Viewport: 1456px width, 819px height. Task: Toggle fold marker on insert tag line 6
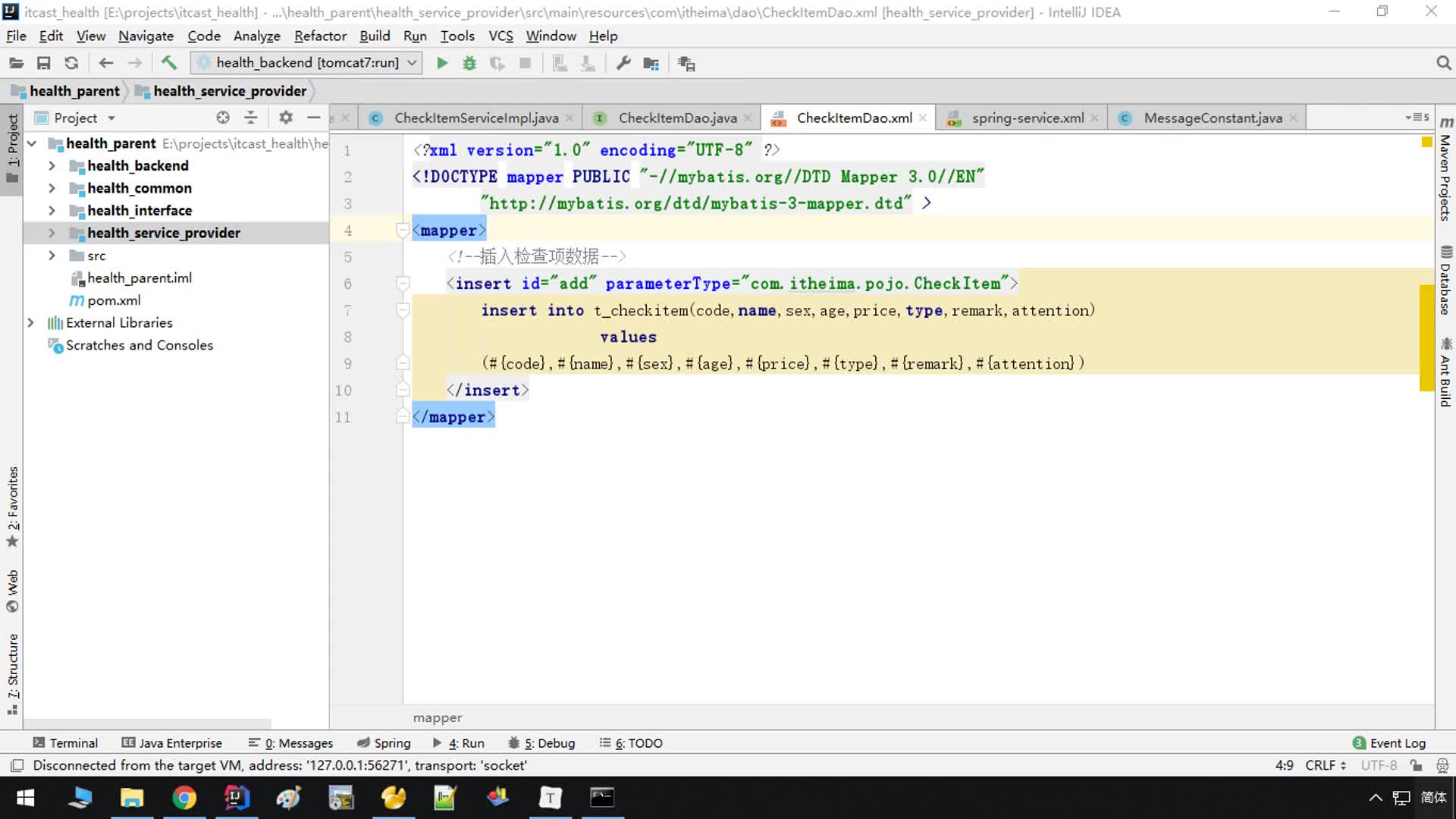[x=403, y=283]
